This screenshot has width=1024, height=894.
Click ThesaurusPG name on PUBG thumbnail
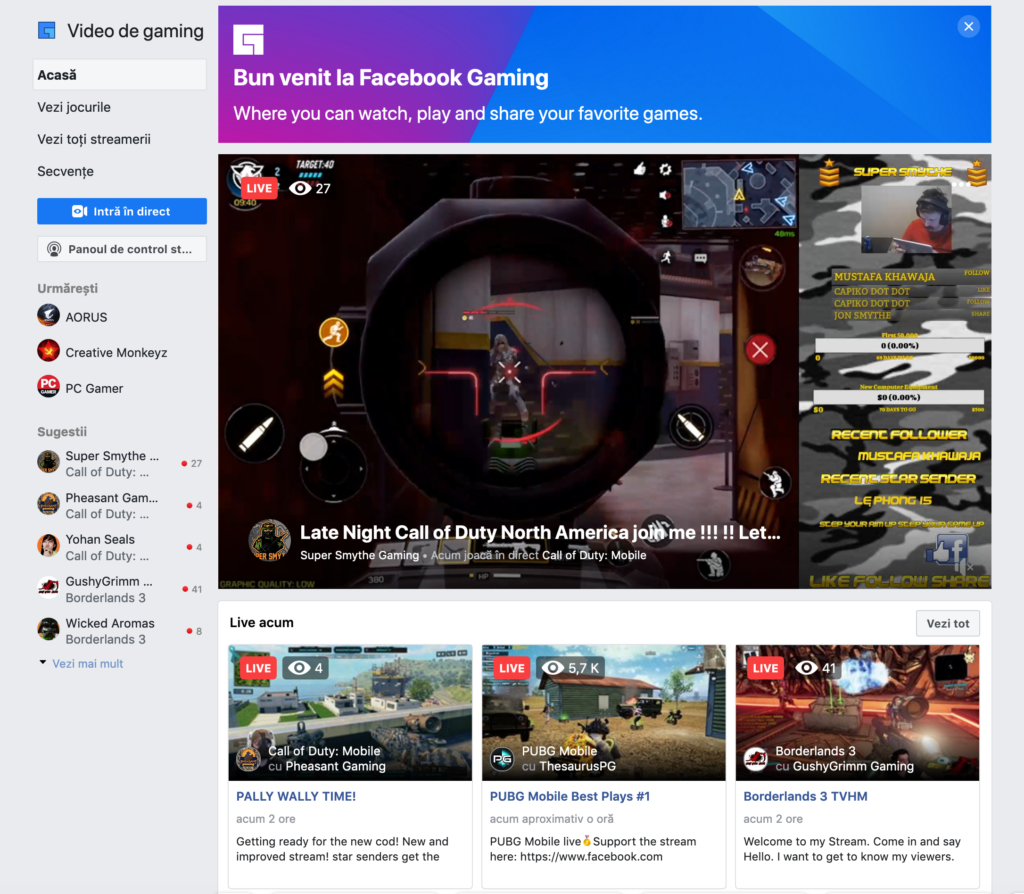[x=578, y=766]
